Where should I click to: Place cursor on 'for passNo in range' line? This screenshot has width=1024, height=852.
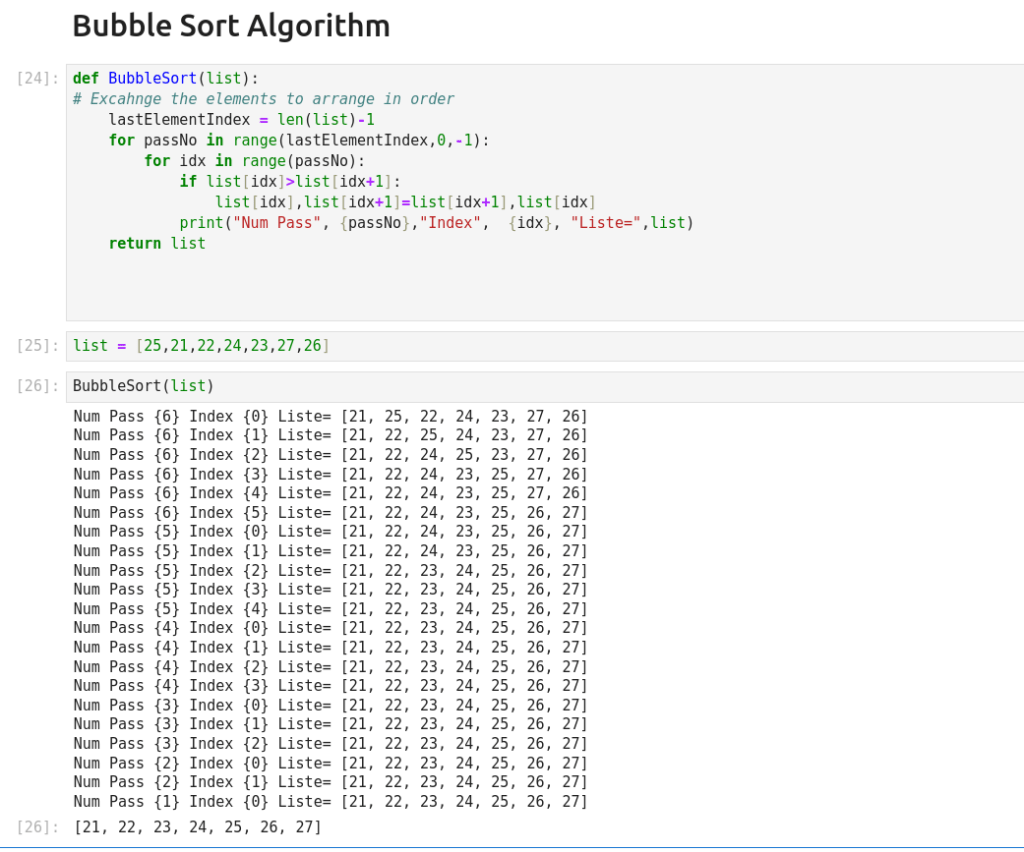[299, 140]
